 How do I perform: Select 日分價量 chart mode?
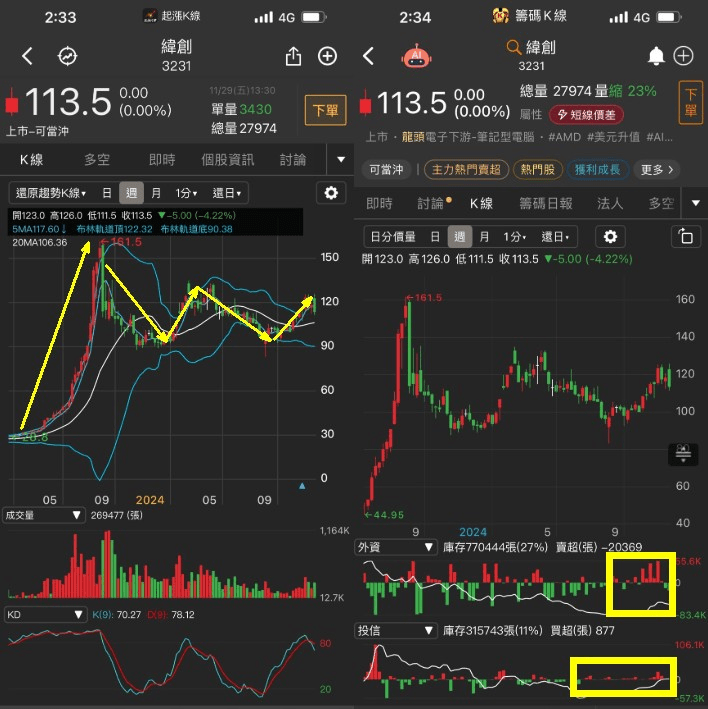[393, 236]
